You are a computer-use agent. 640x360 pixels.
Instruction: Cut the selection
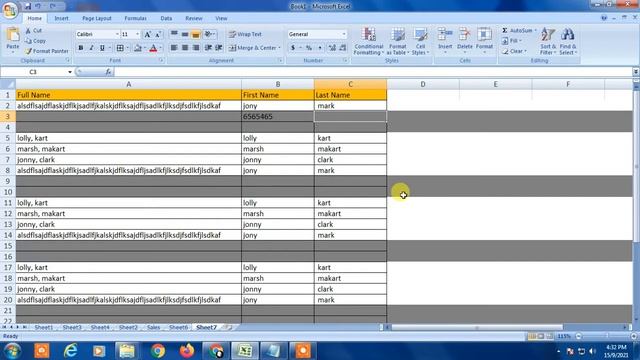(33, 31)
